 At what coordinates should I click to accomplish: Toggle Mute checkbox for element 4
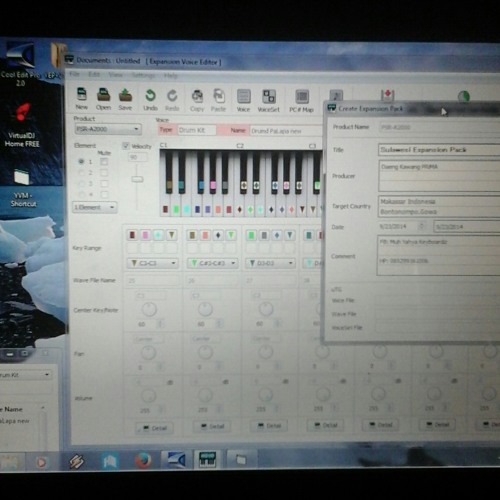click(x=104, y=194)
